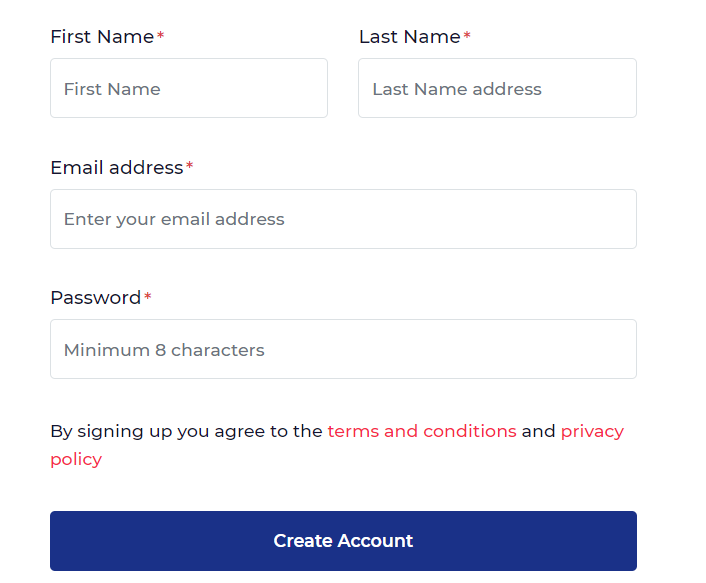
Task: Click the 'Minimum 8 characters' placeholder text
Action: pyautogui.click(x=164, y=350)
